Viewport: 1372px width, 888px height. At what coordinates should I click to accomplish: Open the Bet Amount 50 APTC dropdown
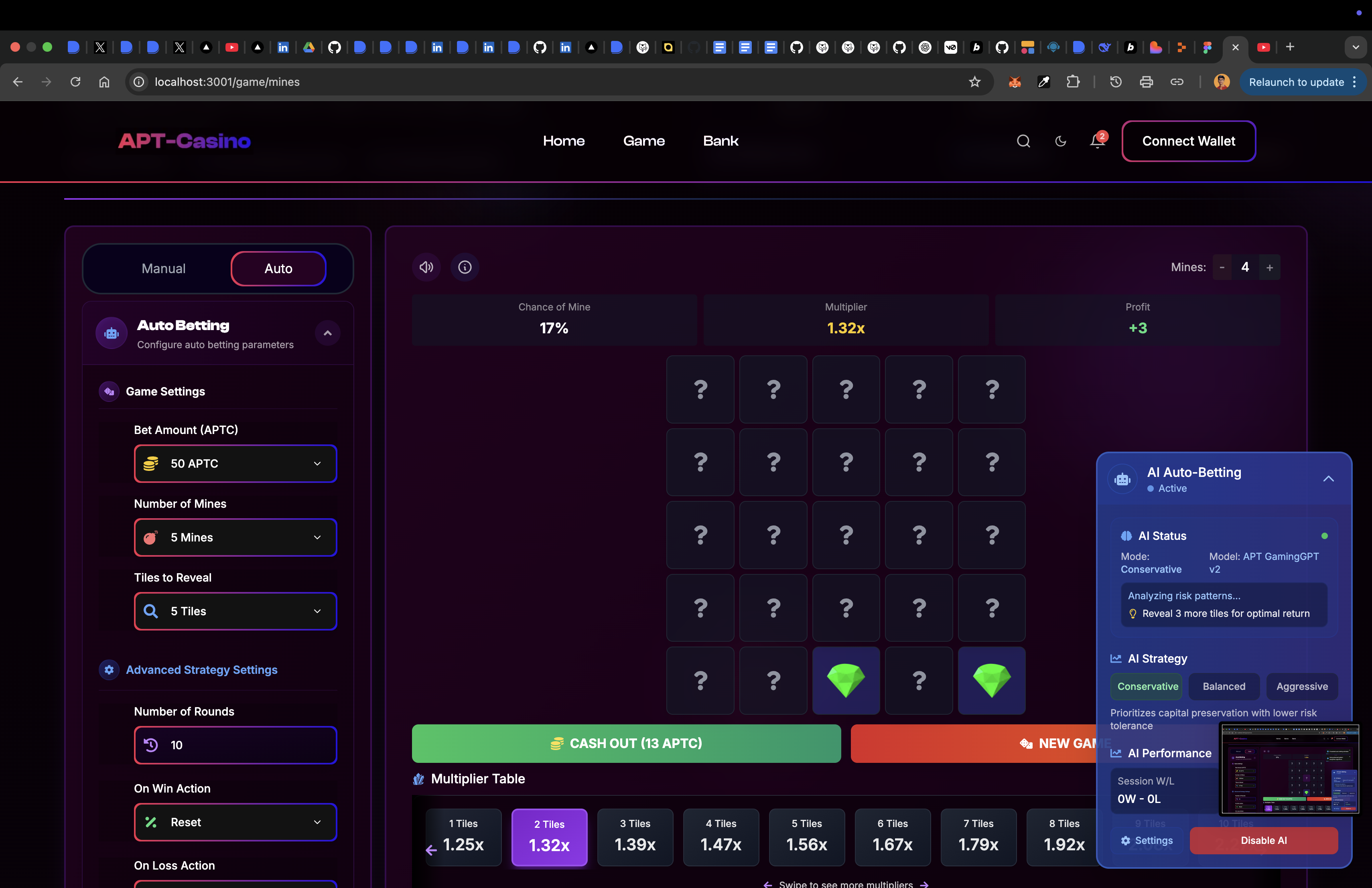tap(235, 463)
